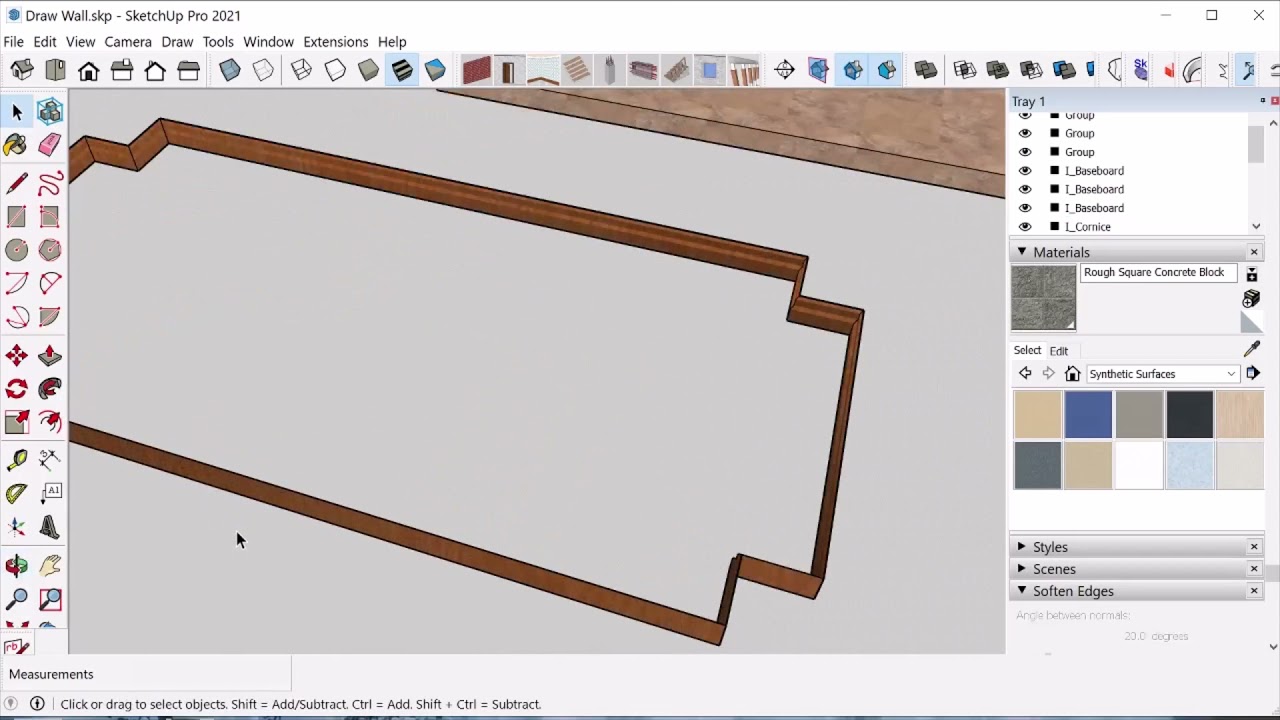Click the Zoom magnifier tool

point(16,599)
